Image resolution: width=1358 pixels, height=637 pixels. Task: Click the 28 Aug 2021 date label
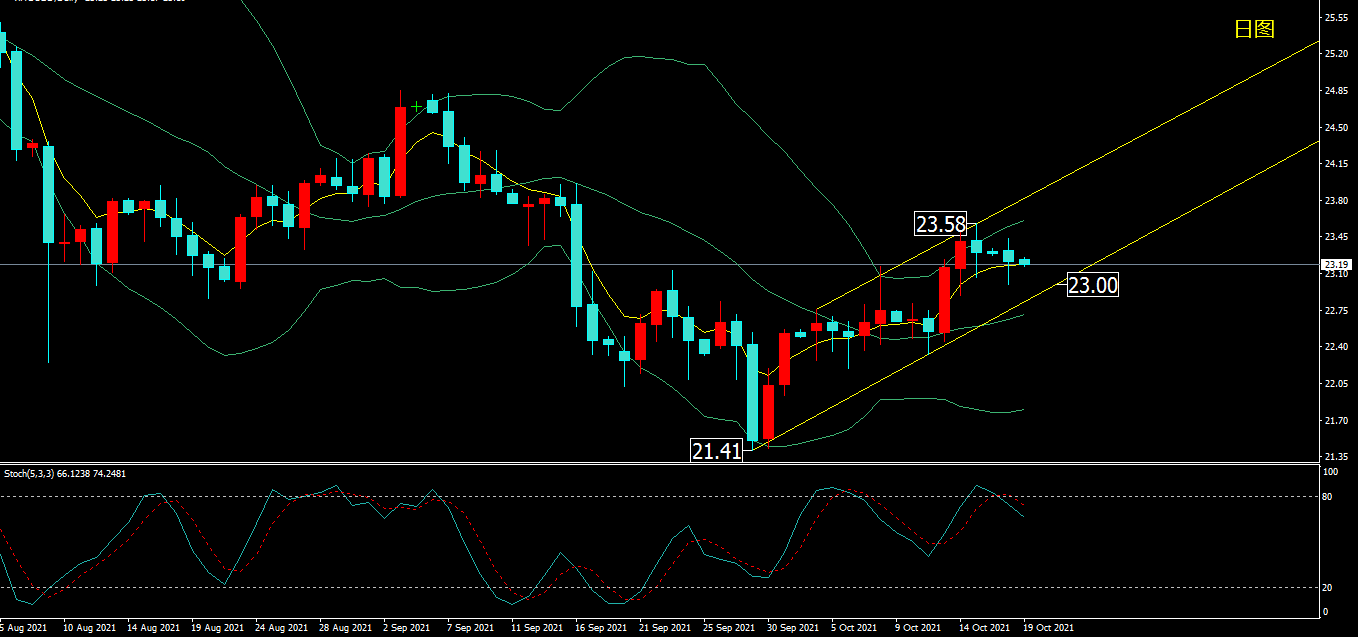pyautogui.click(x=346, y=628)
